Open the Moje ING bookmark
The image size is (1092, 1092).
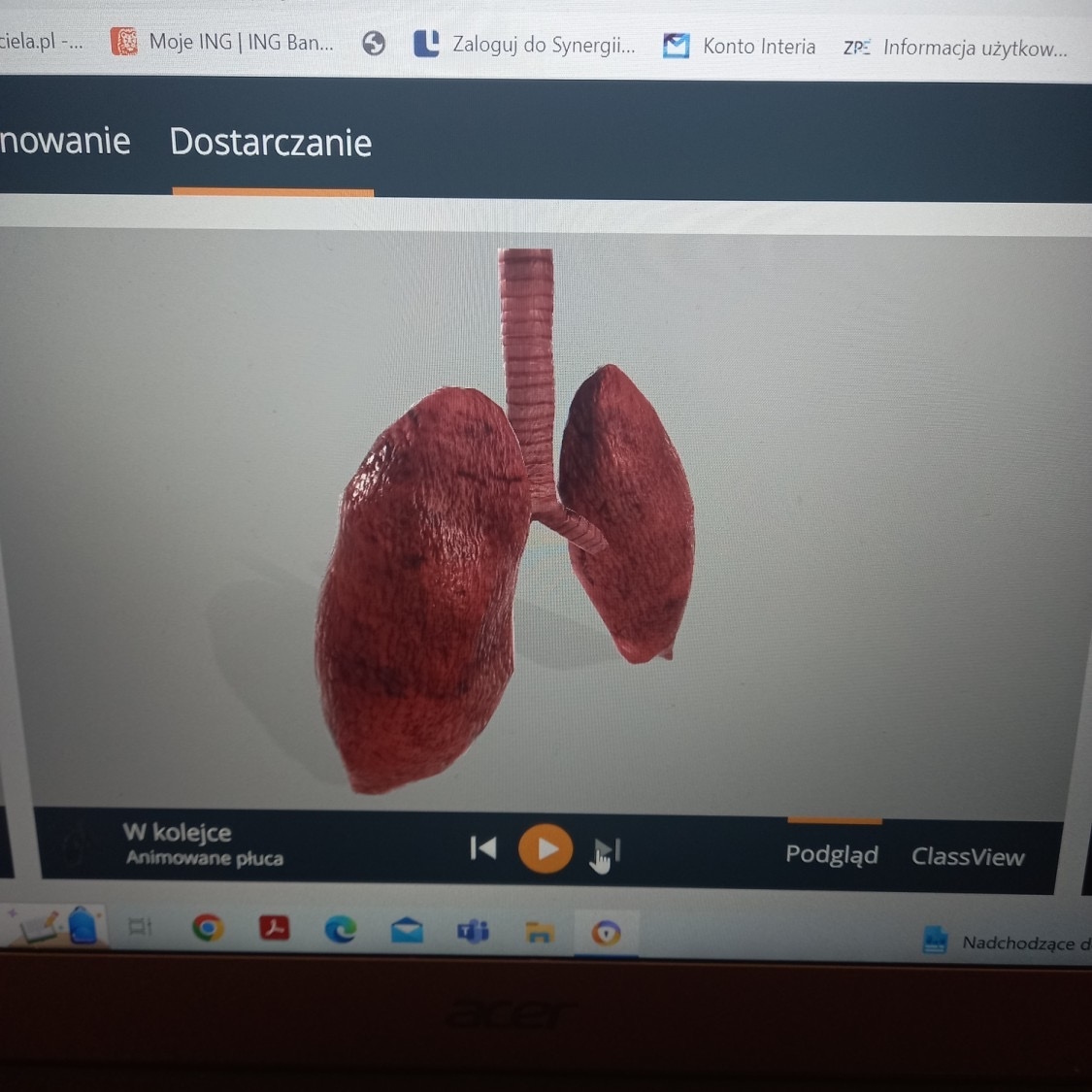pos(223,42)
